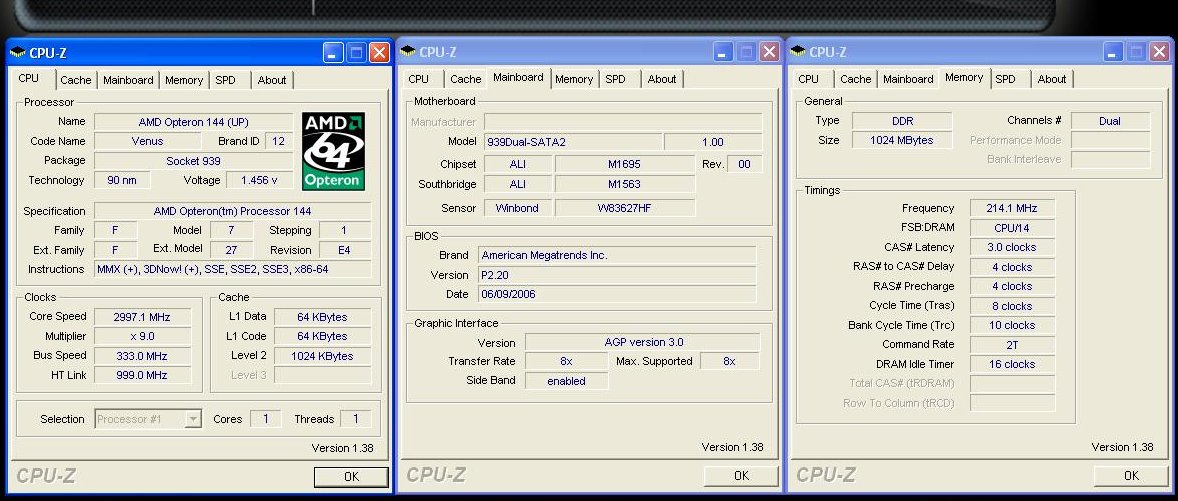Select the active Memory tab in right window
1178x501 pixels.
pyautogui.click(x=964, y=77)
